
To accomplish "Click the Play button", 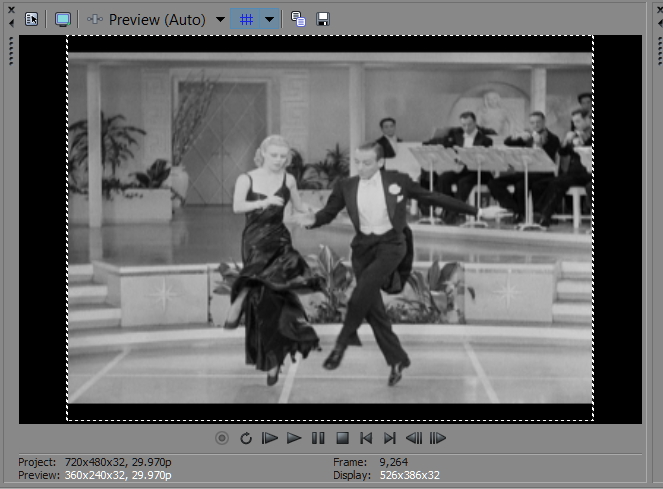I will coord(294,438).
